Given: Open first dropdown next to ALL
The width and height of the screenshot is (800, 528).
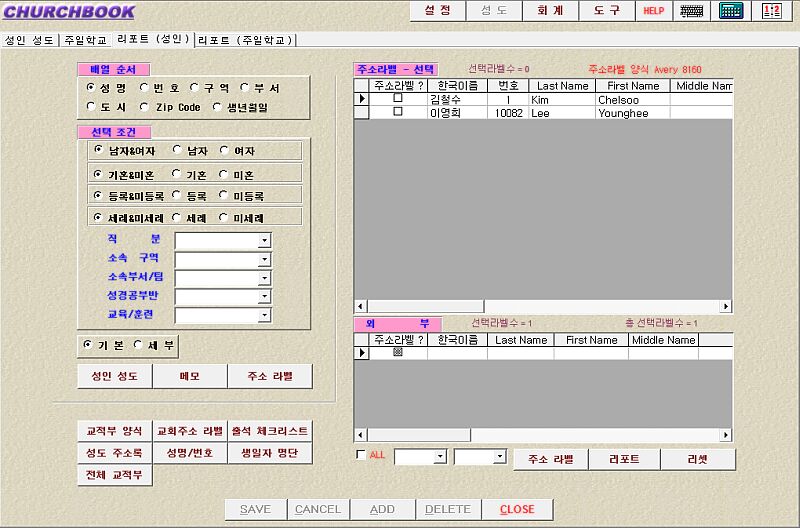Looking at the screenshot, I should coord(440,457).
